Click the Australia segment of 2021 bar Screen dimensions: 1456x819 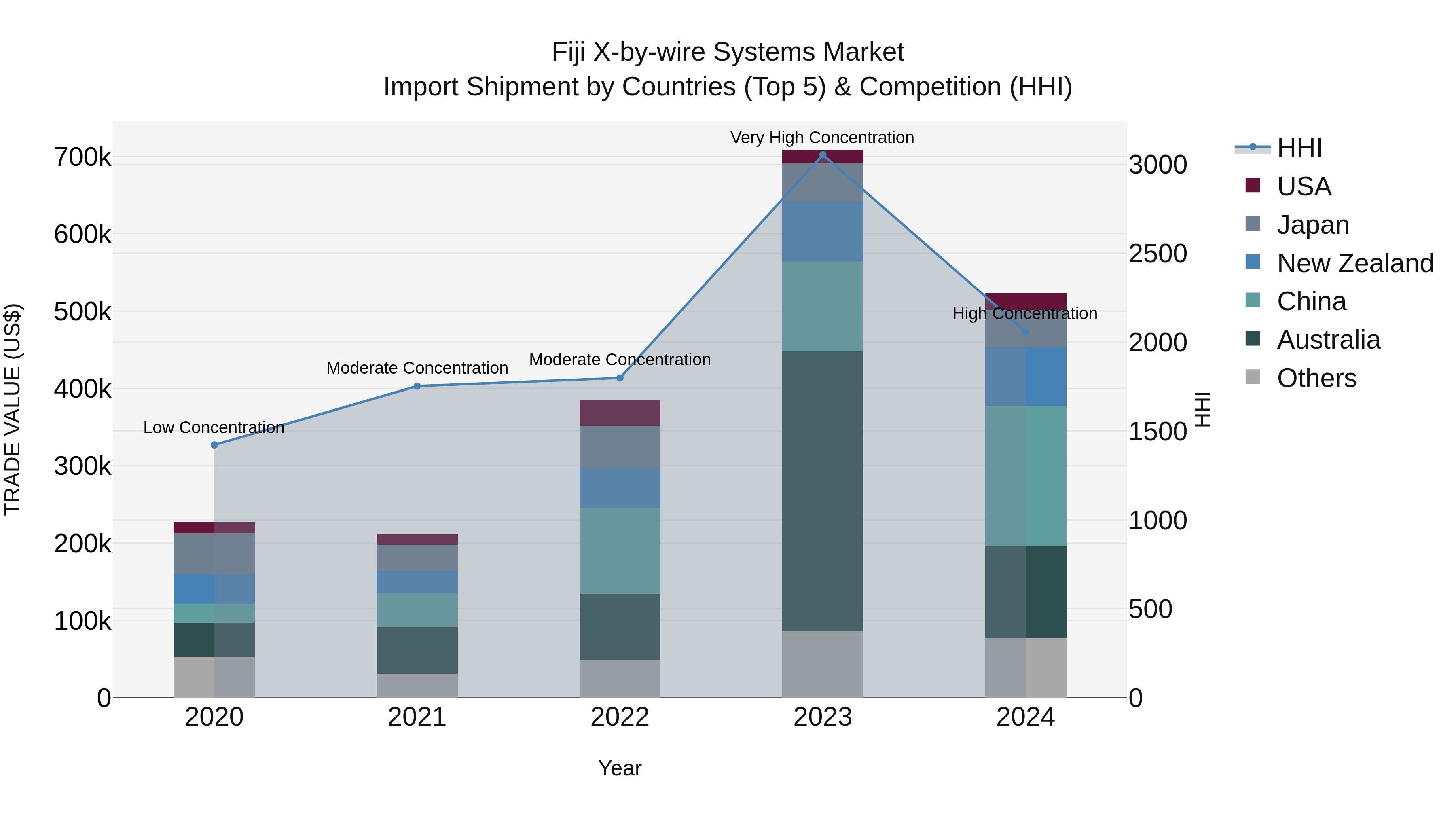tap(417, 650)
